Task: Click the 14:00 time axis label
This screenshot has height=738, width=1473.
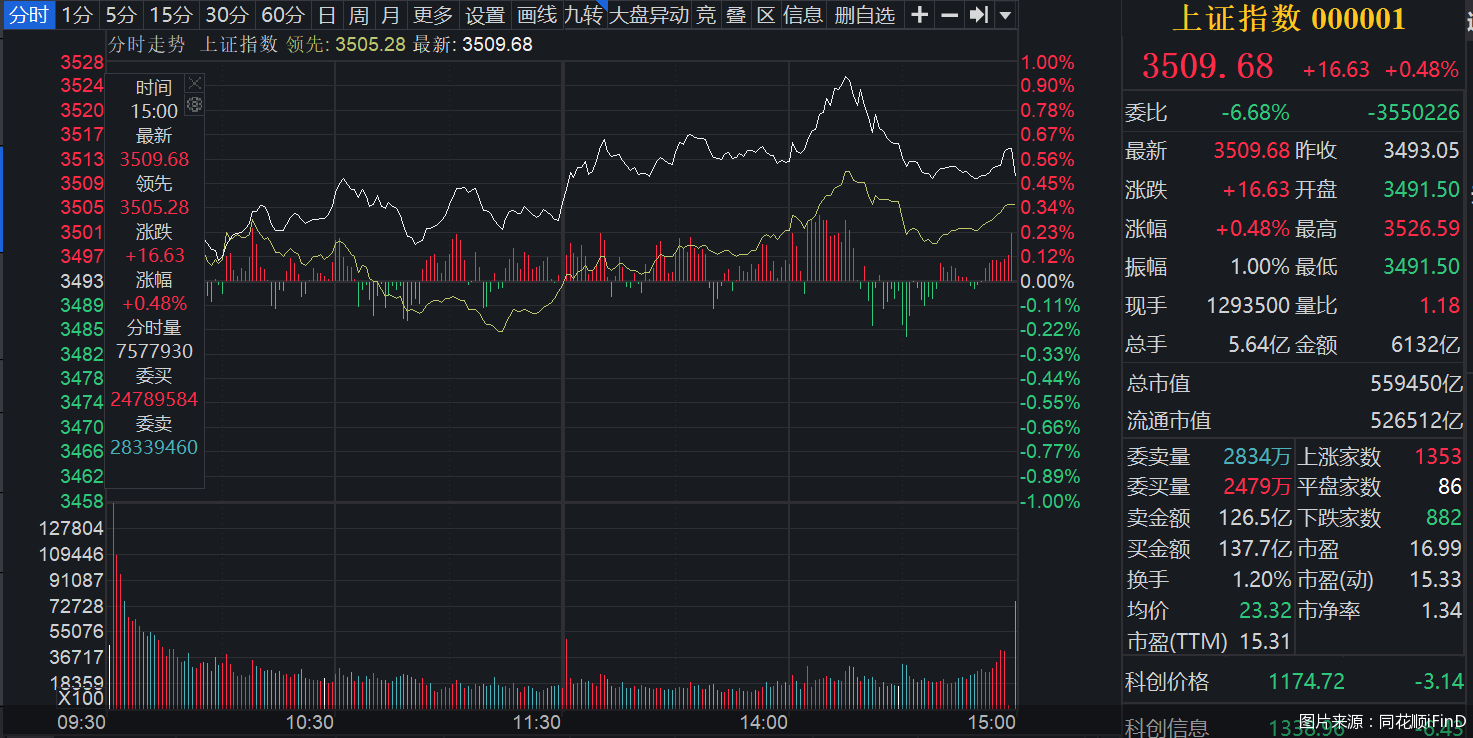Action: click(x=763, y=722)
